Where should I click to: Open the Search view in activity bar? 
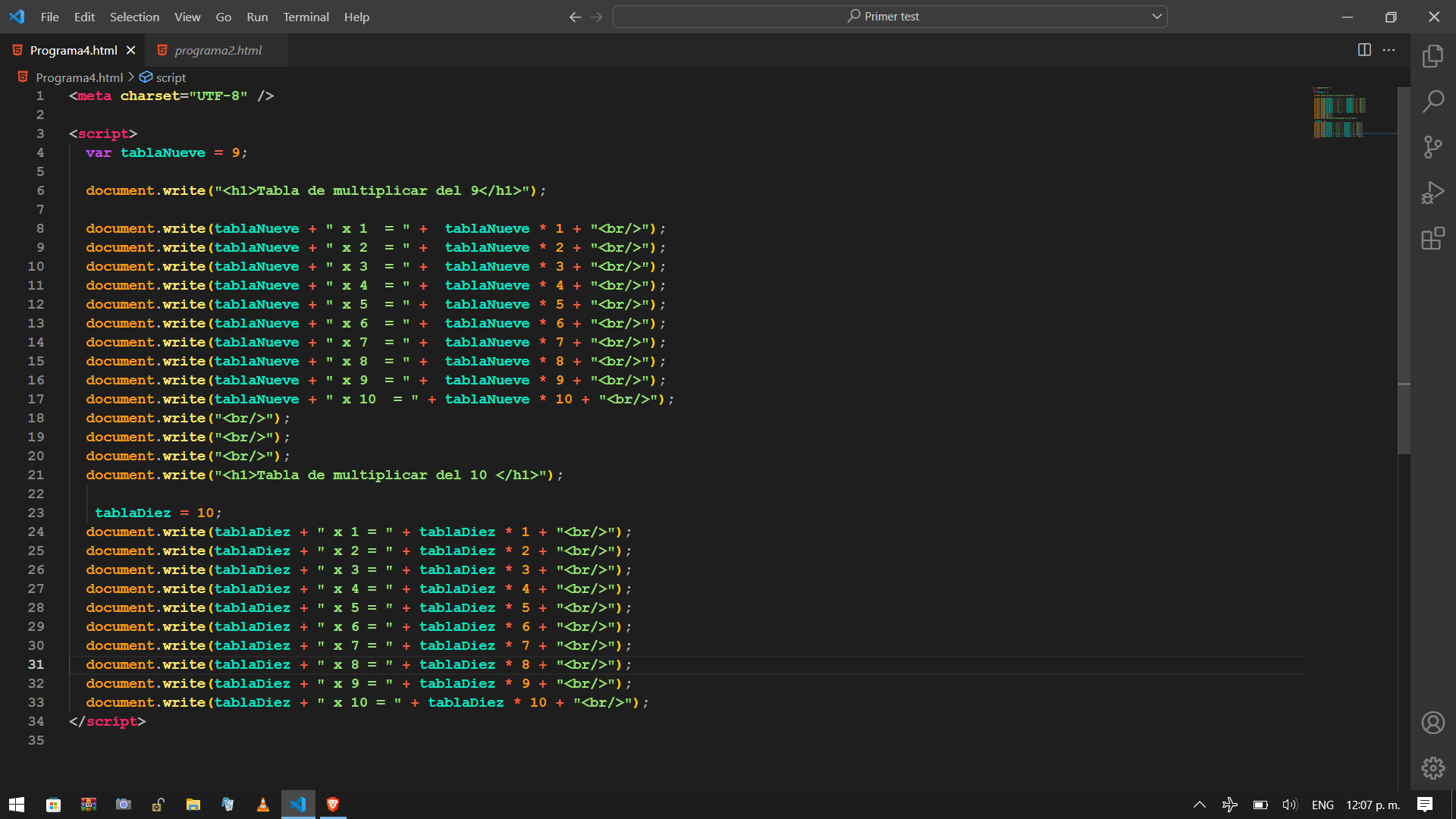(1432, 102)
